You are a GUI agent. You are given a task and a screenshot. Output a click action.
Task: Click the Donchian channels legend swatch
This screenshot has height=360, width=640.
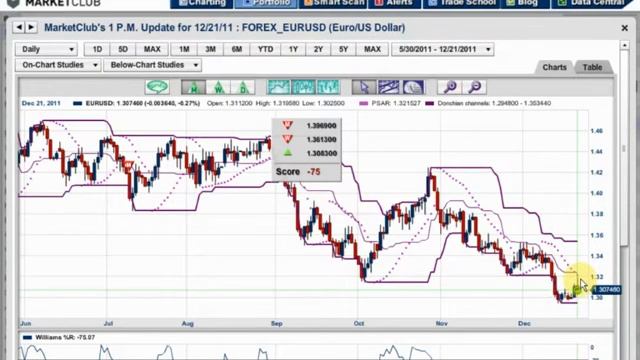(x=429, y=104)
